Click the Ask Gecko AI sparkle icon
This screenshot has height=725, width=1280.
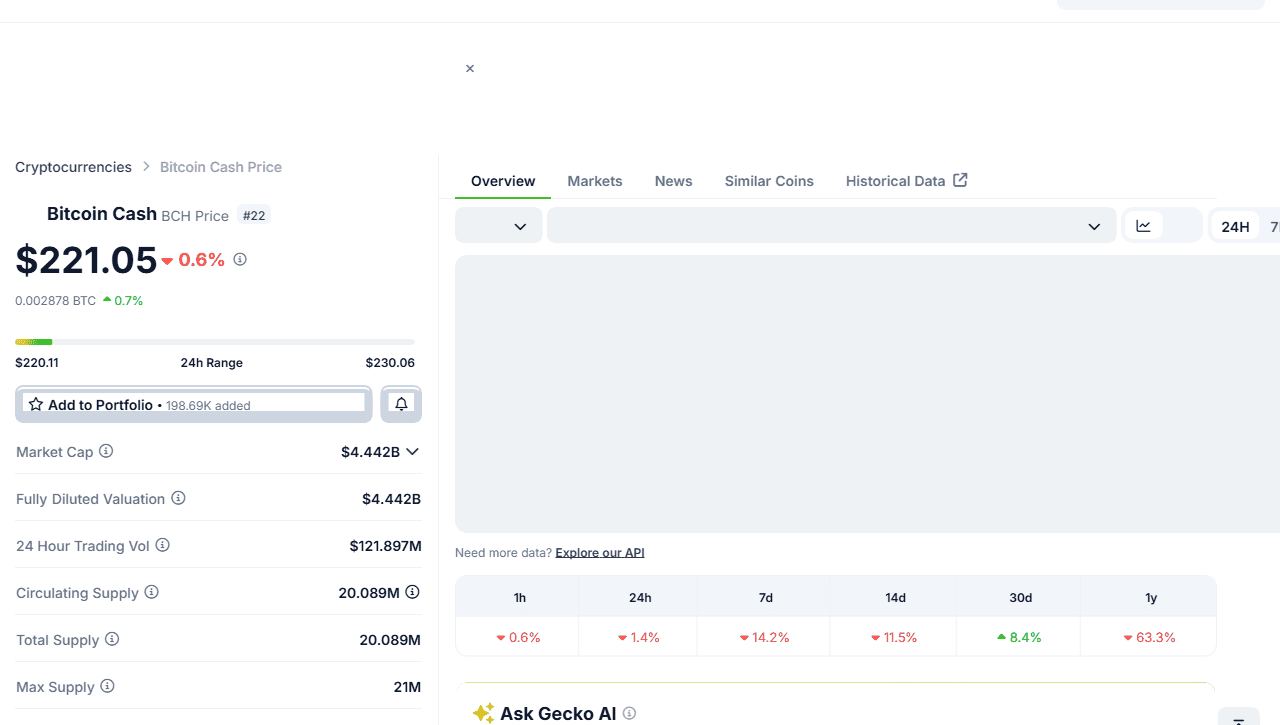click(x=483, y=713)
